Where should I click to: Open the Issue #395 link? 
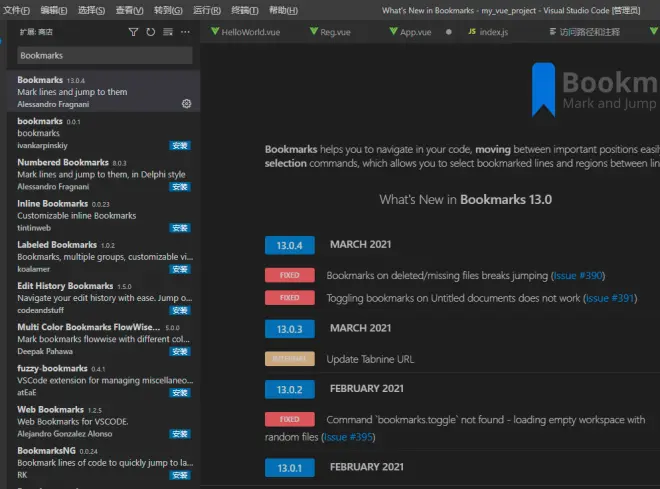click(x=348, y=437)
